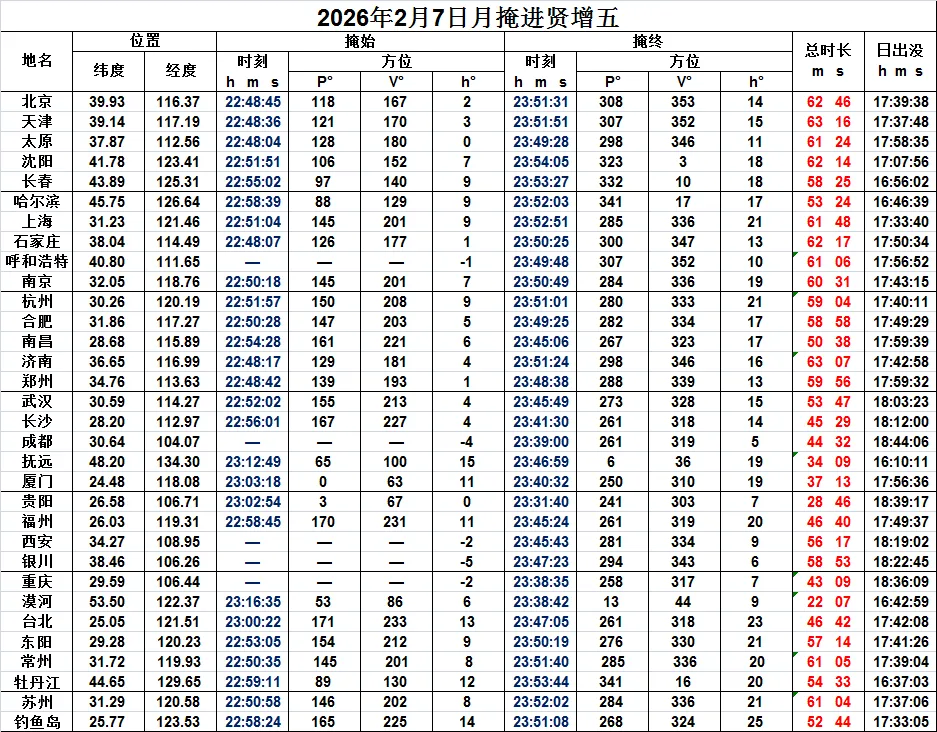The height and width of the screenshot is (732, 937).
Task: Click the 经度 column header
Action: (x=180, y=71)
